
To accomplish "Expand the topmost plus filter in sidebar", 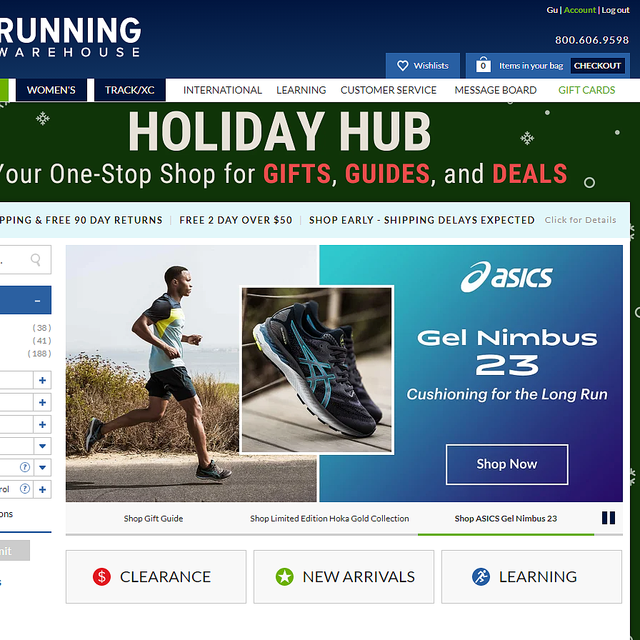I will pos(42,380).
